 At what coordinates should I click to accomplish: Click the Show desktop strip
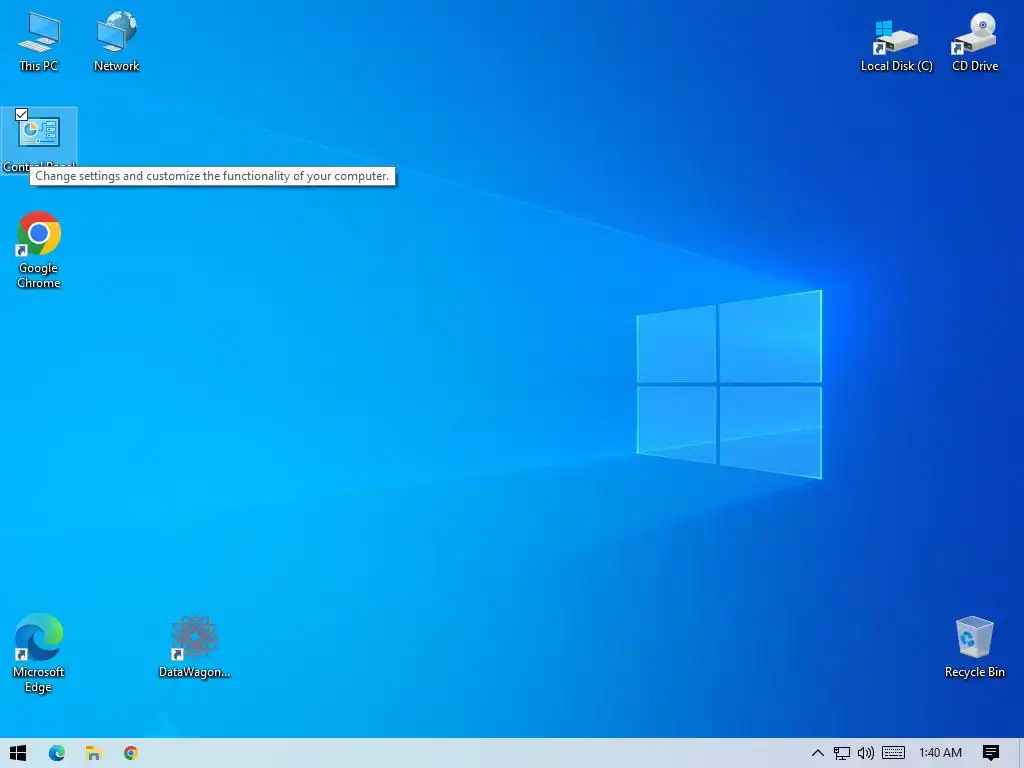point(1021,753)
